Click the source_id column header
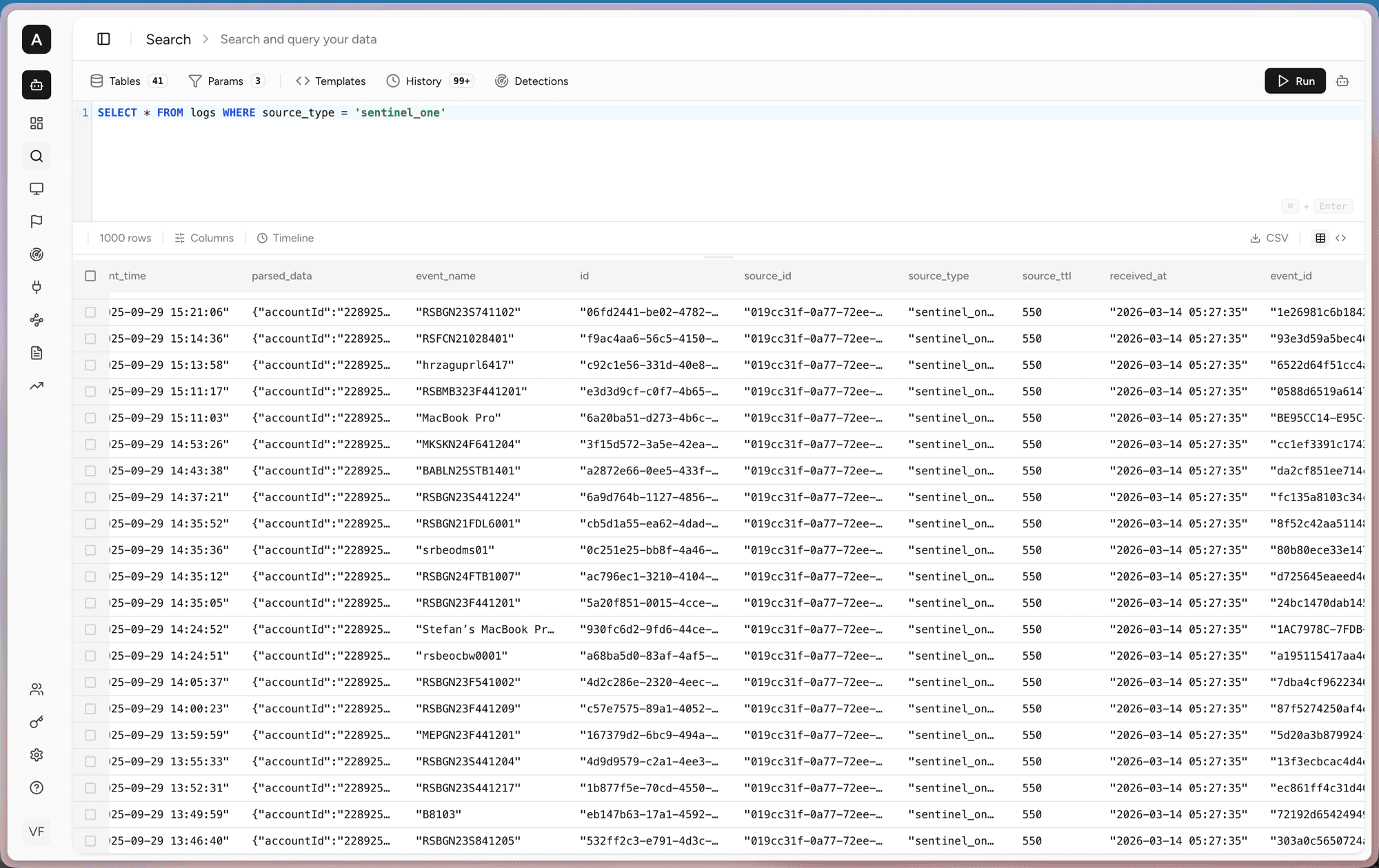Viewport: 1379px width, 868px height. [767, 276]
